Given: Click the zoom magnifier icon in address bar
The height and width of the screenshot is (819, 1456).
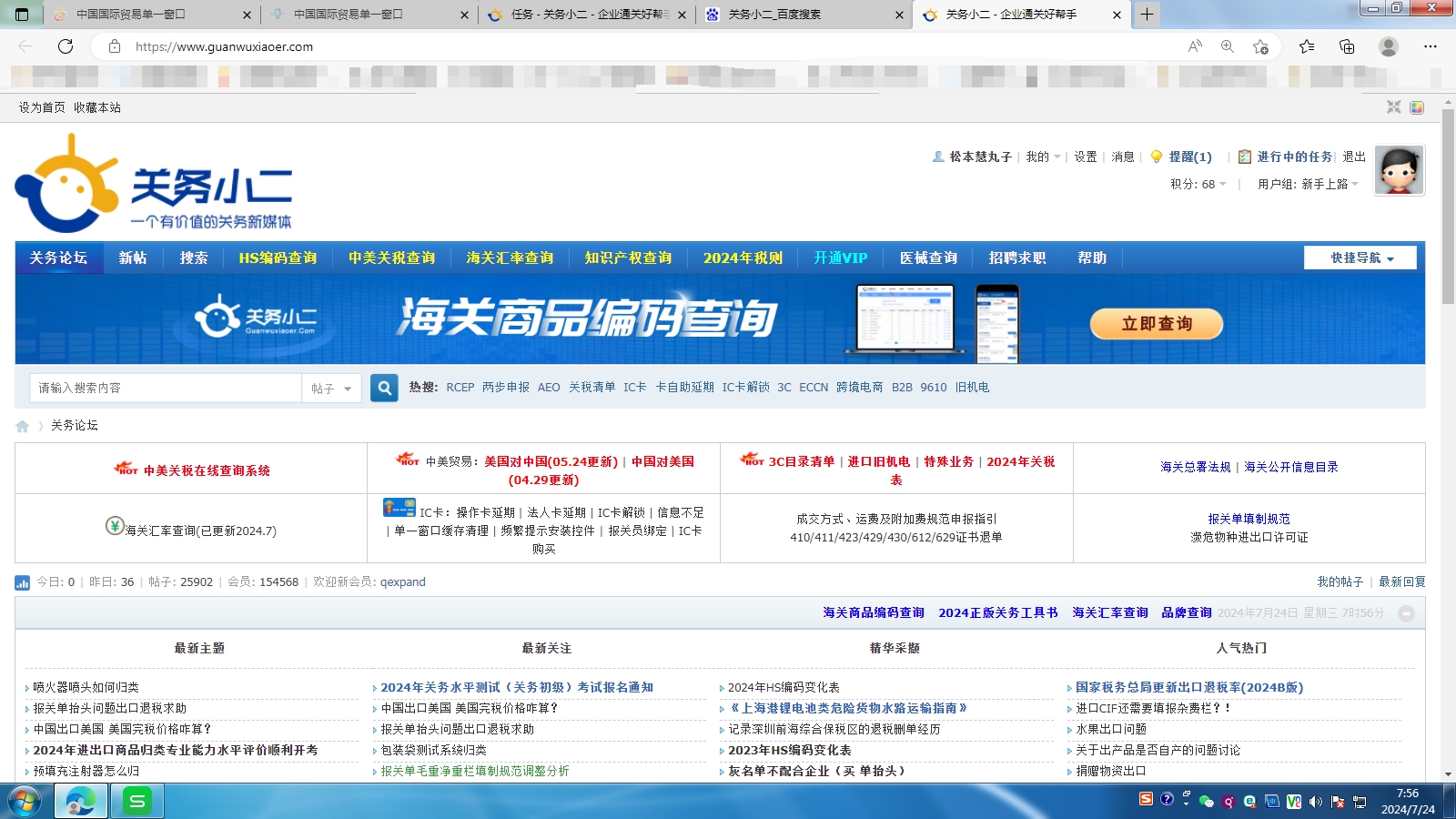Looking at the screenshot, I should [x=1228, y=46].
